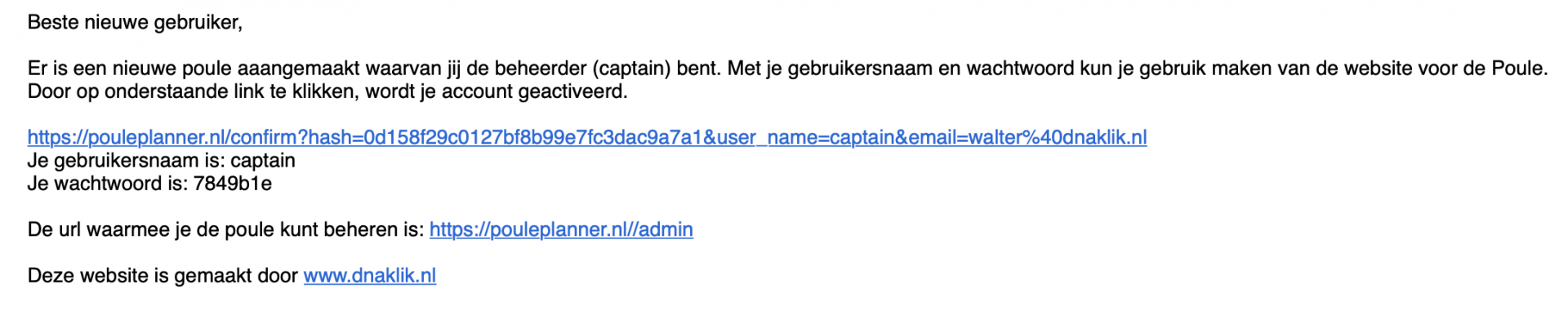1568x311 pixels.
Task: Click the text 'De url waarmee je de poule kunt beheren is:'
Action: coord(226,229)
